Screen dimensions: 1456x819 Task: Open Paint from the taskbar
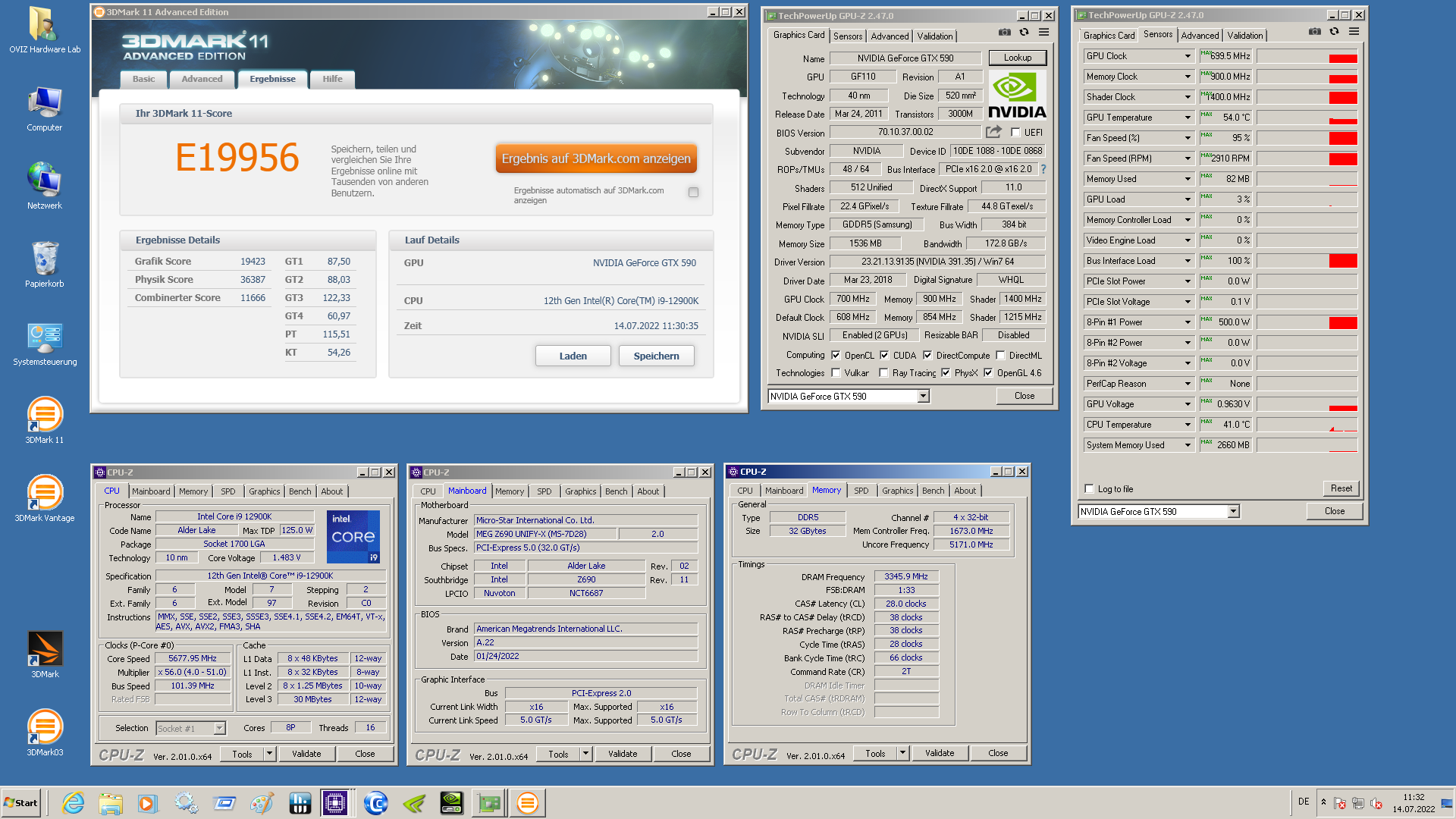pyautogui.click(x=262, y=803)
